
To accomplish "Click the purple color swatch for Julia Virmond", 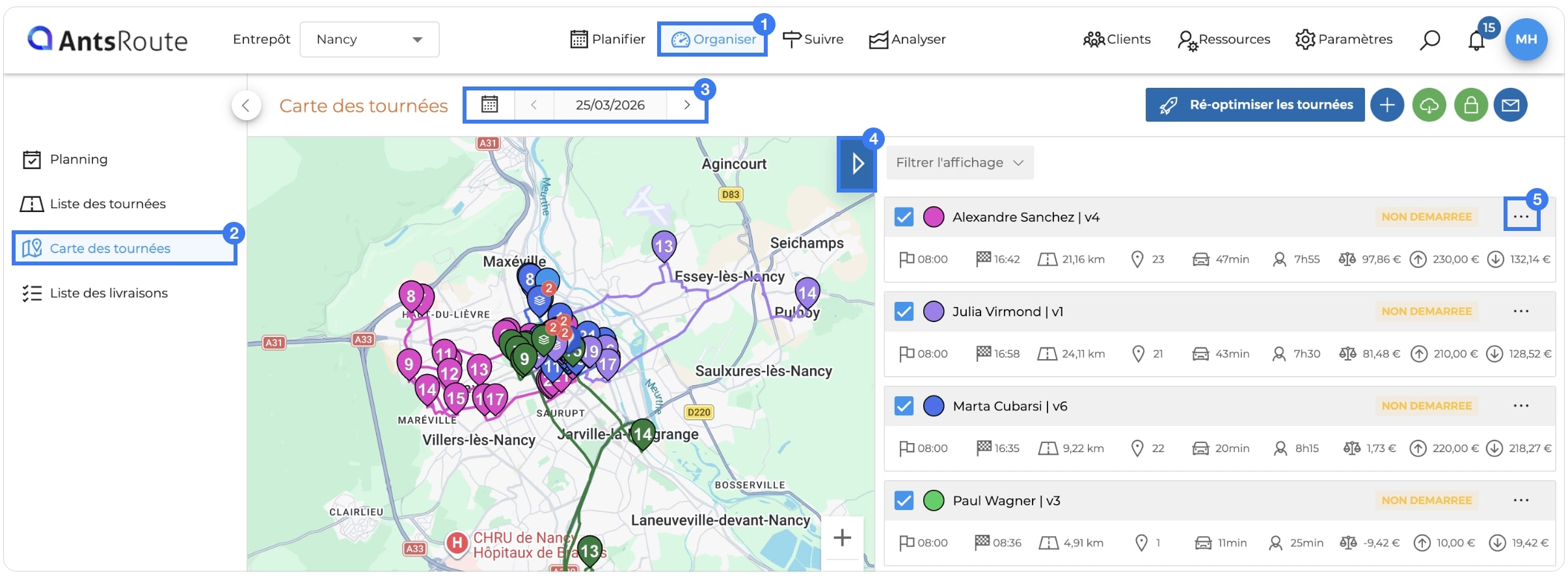I will click(934, 311).
